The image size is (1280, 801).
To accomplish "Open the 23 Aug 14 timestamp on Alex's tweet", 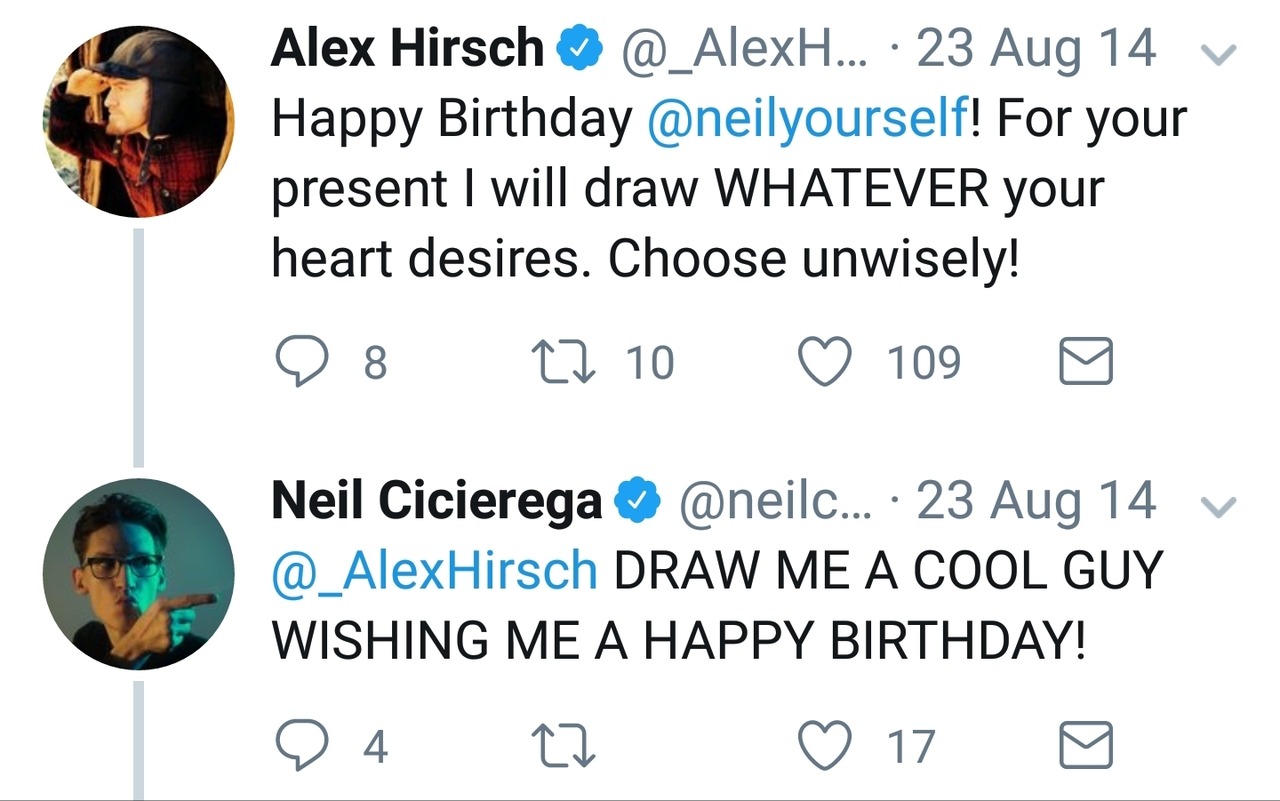I will 1036,50.
